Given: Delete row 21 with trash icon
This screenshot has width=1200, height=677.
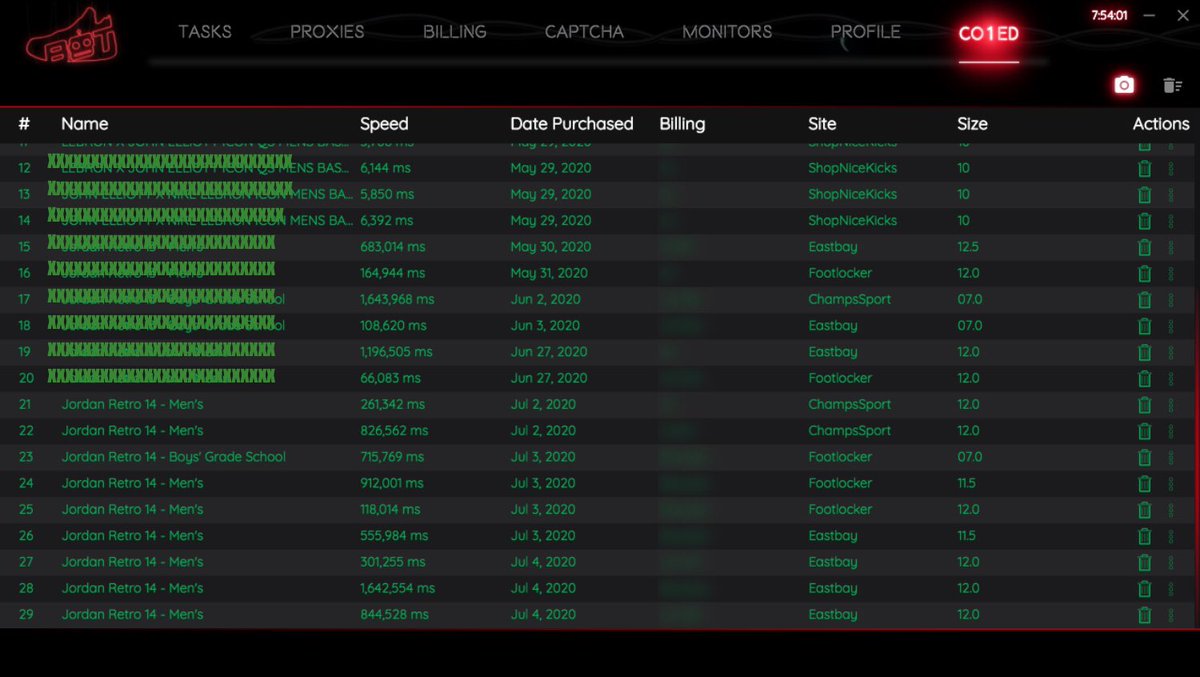Looking at the screenshot, I should click(x=1145, y=405).
